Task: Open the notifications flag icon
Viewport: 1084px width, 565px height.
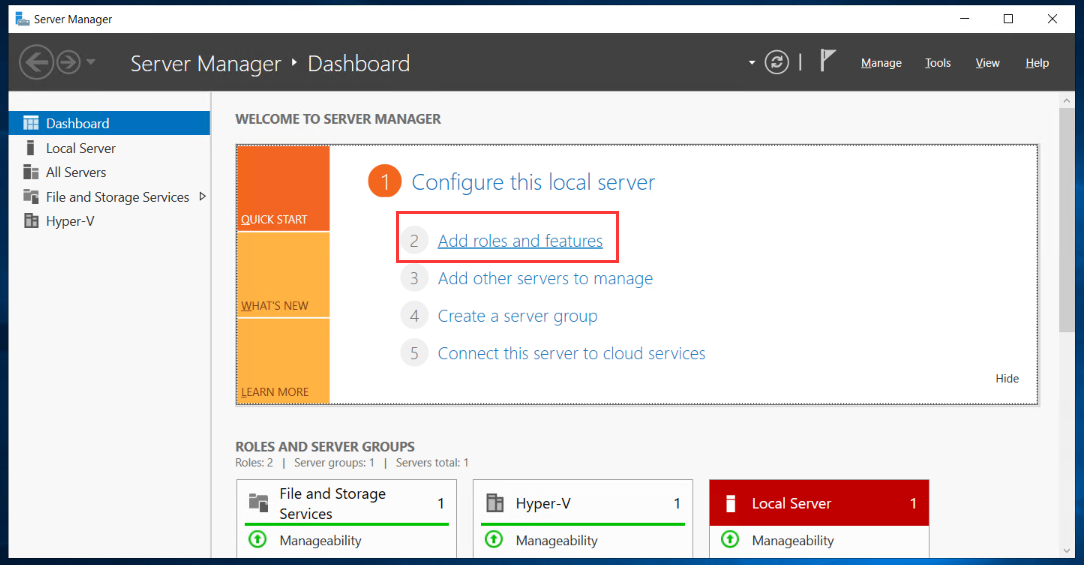Action: 828,61
